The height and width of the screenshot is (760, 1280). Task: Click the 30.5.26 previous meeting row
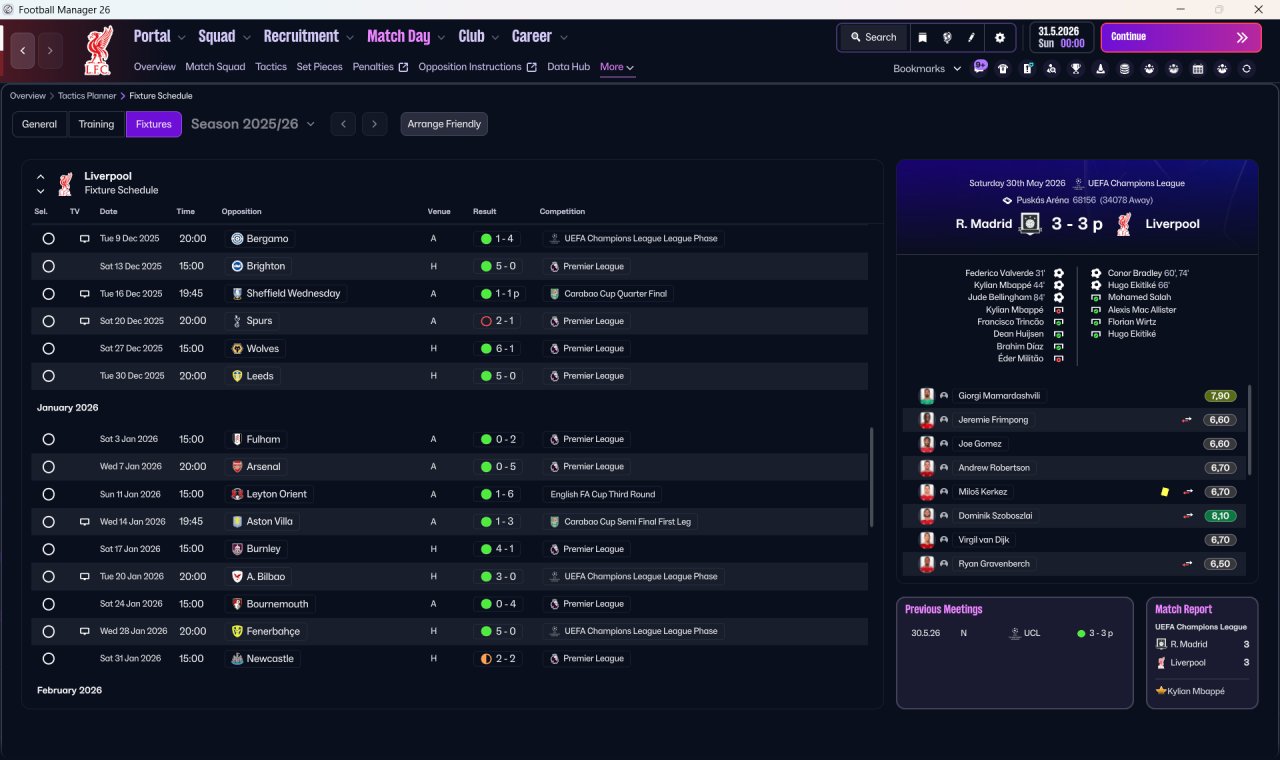click(1014, 633)
